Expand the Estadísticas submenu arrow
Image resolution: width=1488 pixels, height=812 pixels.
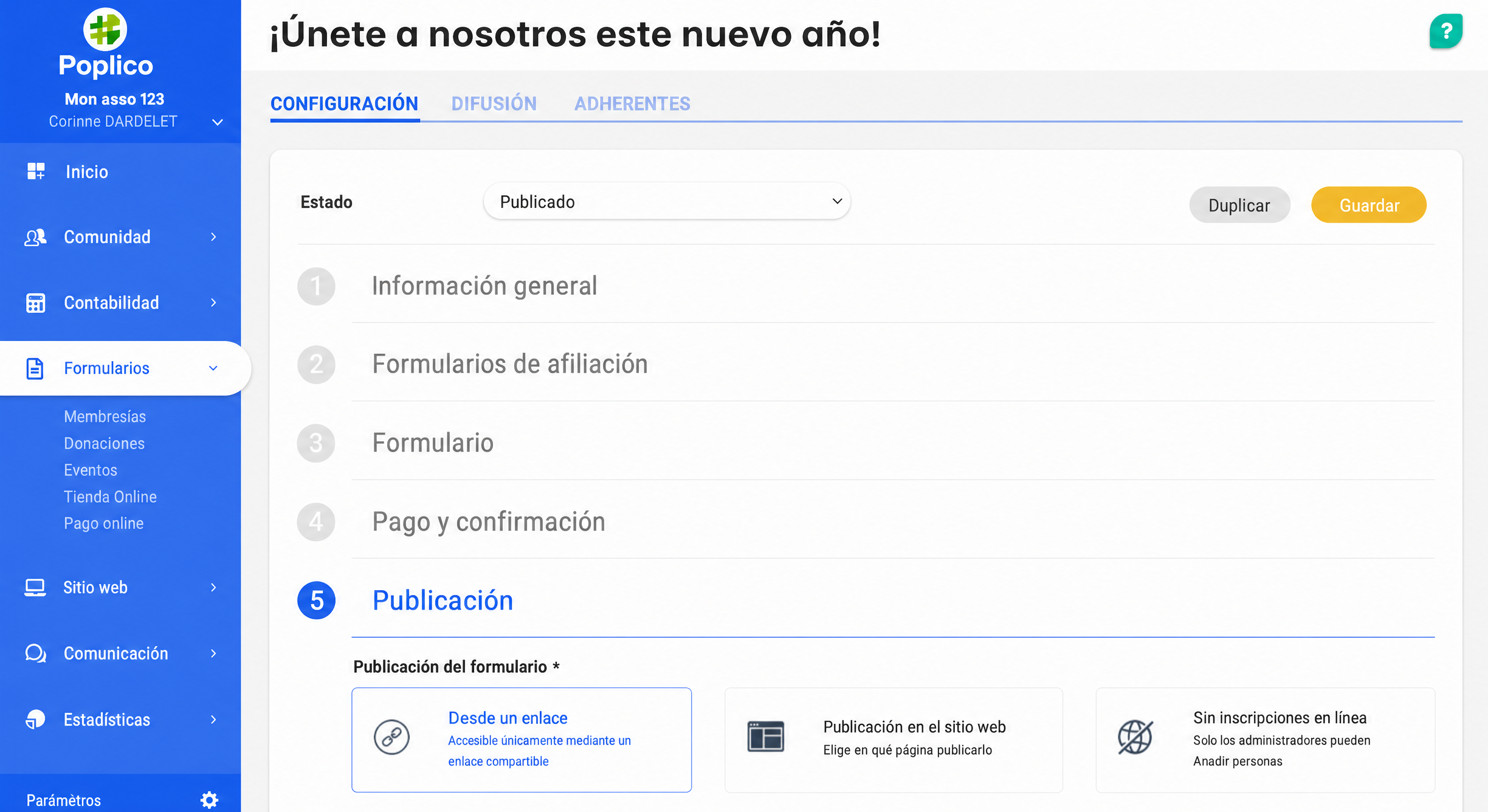(213, 720)
